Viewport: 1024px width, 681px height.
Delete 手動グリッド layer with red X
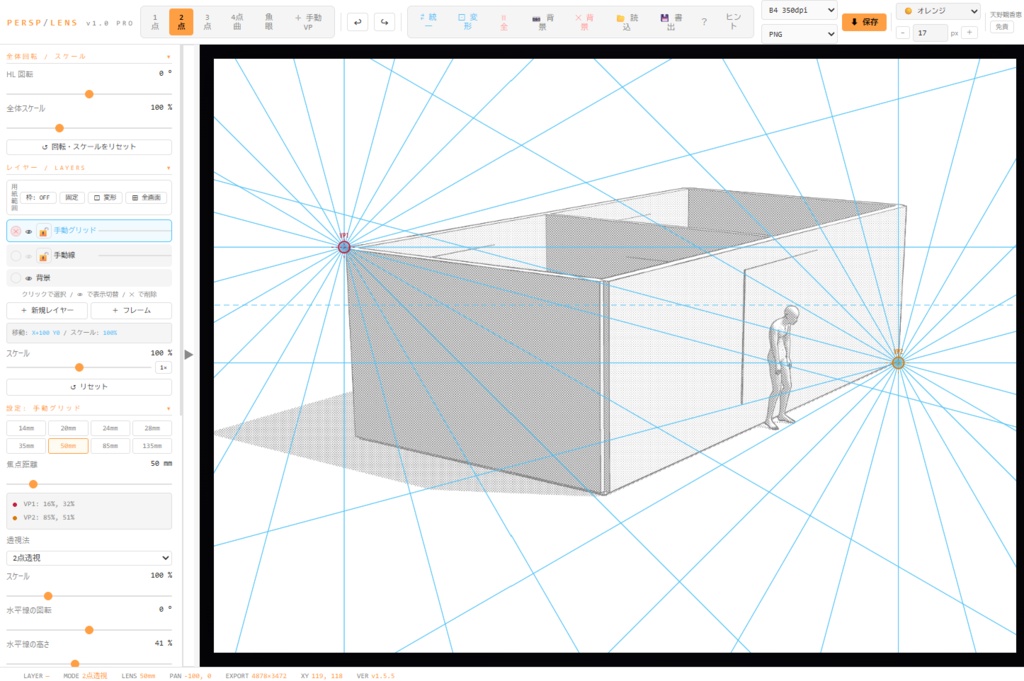pos(16,231)
